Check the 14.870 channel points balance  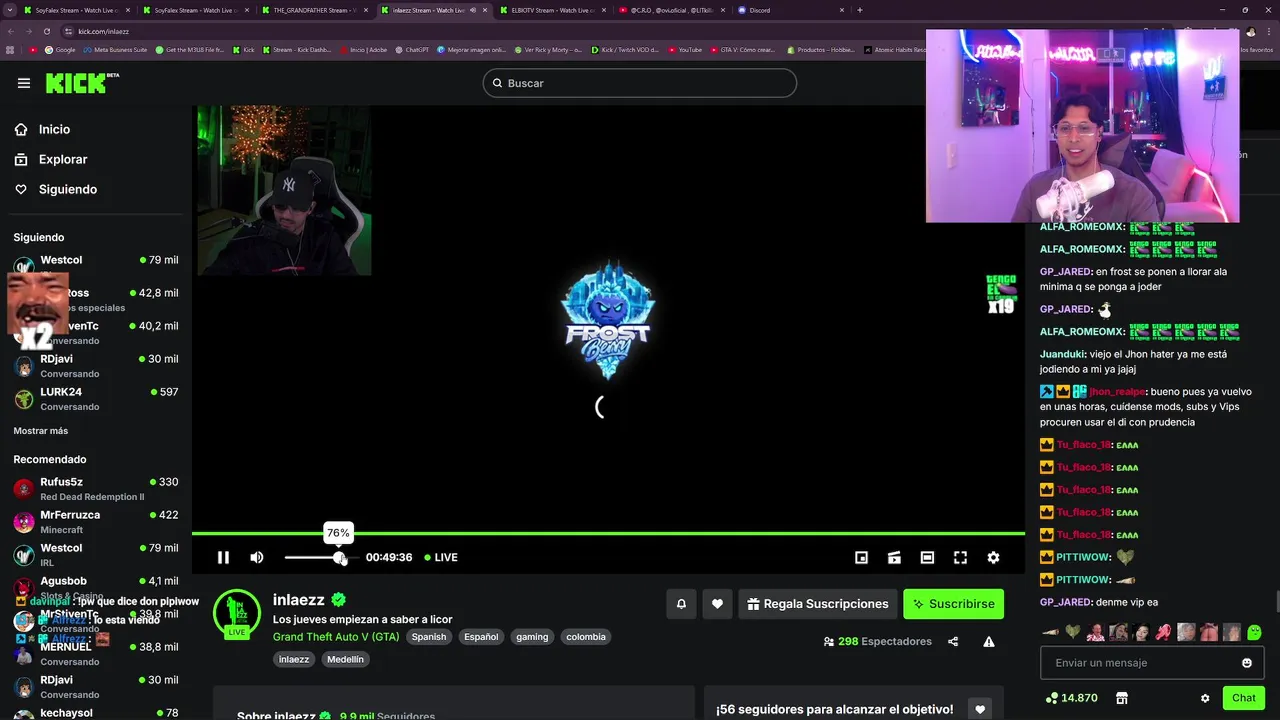click(1071, 698)
